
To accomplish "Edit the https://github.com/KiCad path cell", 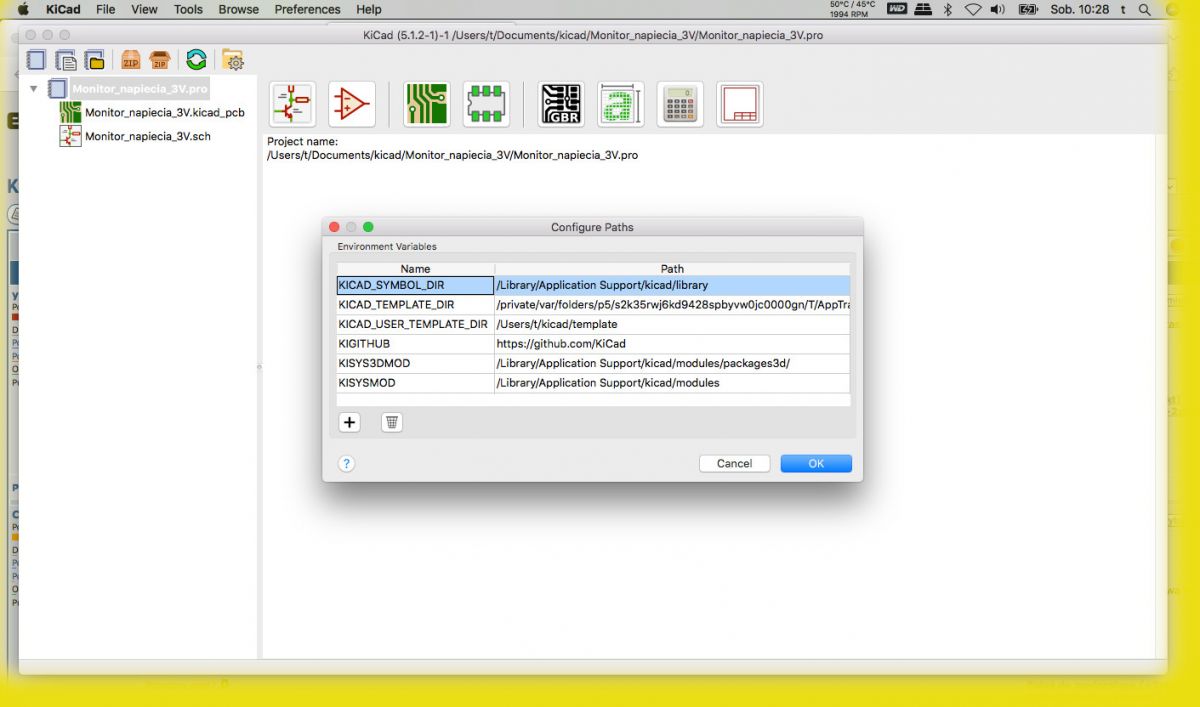I will click(672, 344).
